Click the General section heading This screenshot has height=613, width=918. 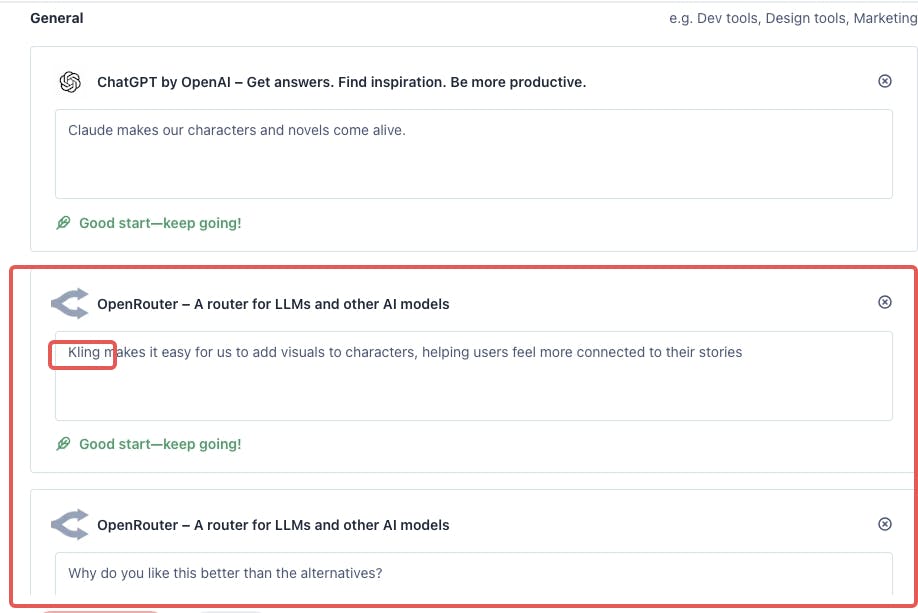pos(57,18)
